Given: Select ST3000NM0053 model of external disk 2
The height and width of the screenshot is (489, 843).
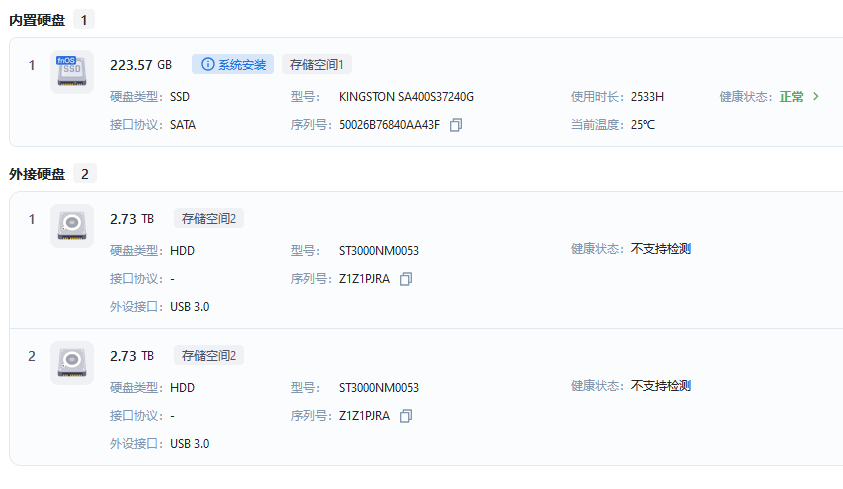Looking at the screenshot, I should 379,388.
